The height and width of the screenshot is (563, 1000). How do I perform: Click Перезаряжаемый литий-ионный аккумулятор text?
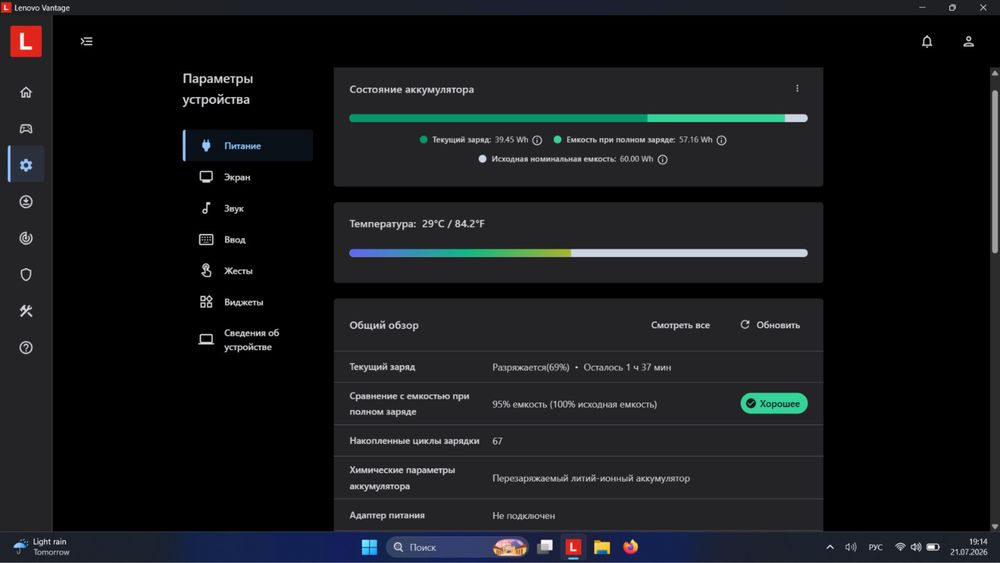tap(591, 478)
